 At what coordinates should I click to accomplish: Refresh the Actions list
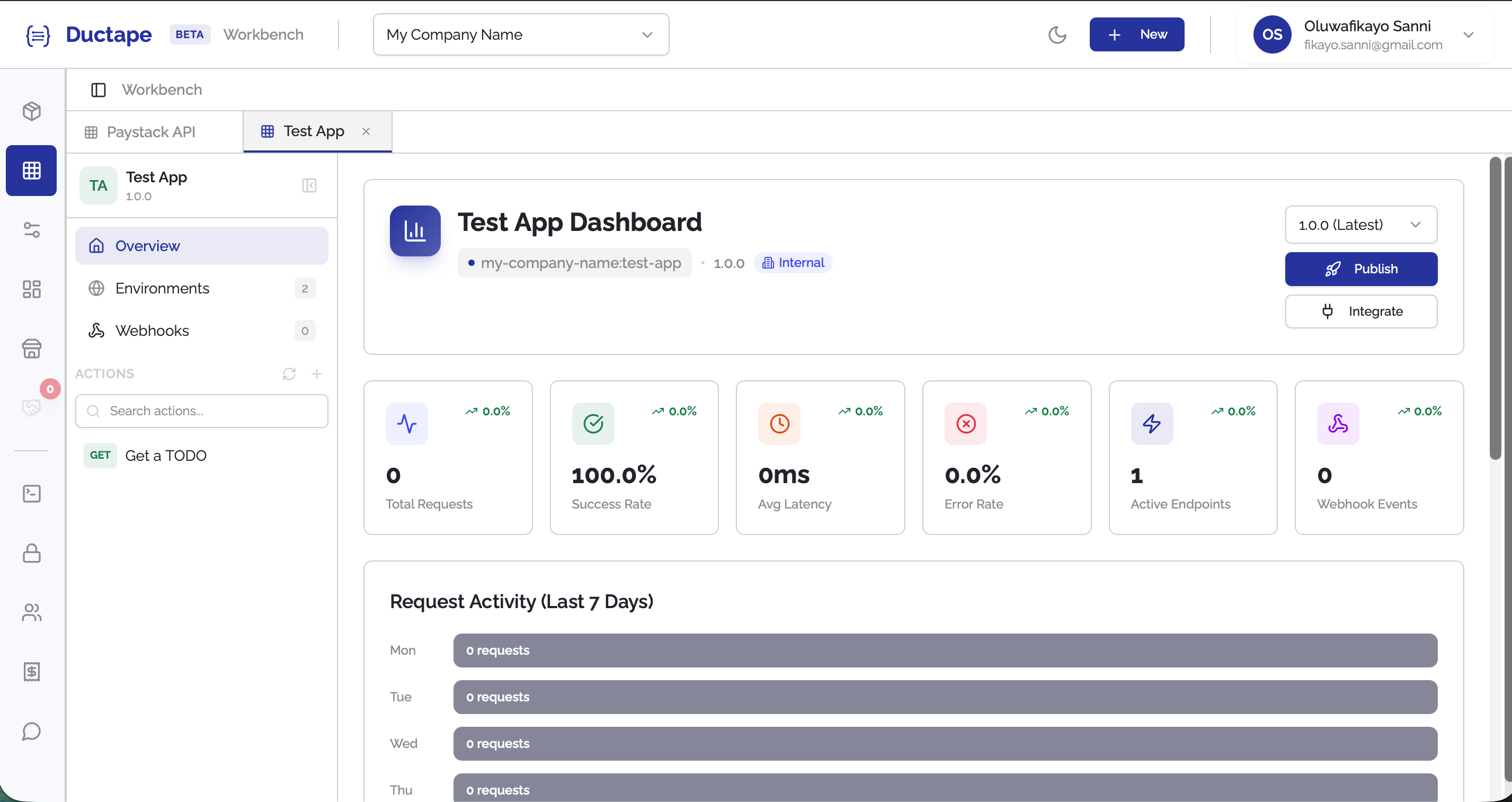(289, 373)
